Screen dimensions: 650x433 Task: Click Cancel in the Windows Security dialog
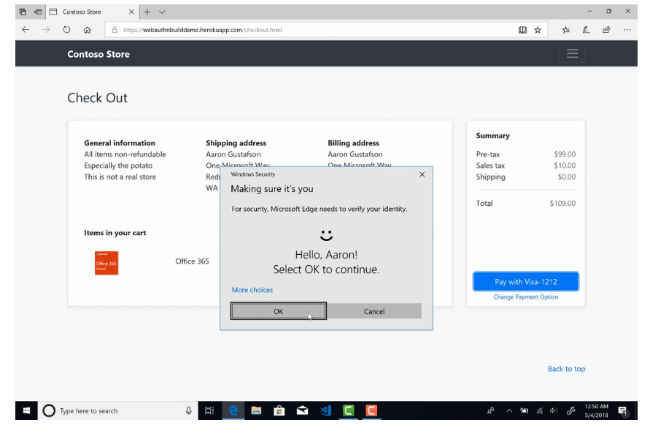[374, 311]
